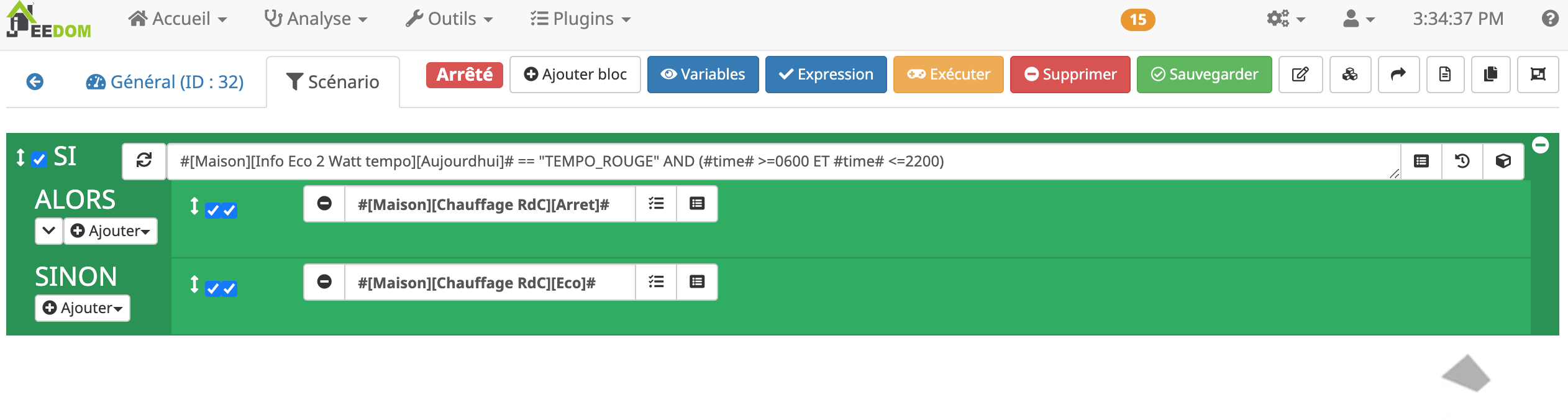Open the Analyse menu
Viewport: 1568px width, 420px height.
(x=316, y=19)
